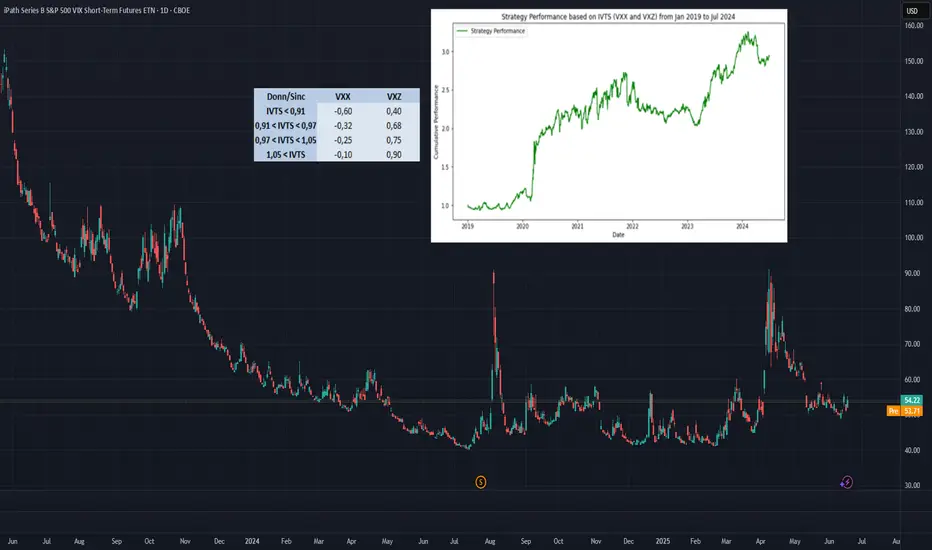Click the 30.00 price axis label
The height and width of the screenshot is (550, 932).
tap(911, 486)
